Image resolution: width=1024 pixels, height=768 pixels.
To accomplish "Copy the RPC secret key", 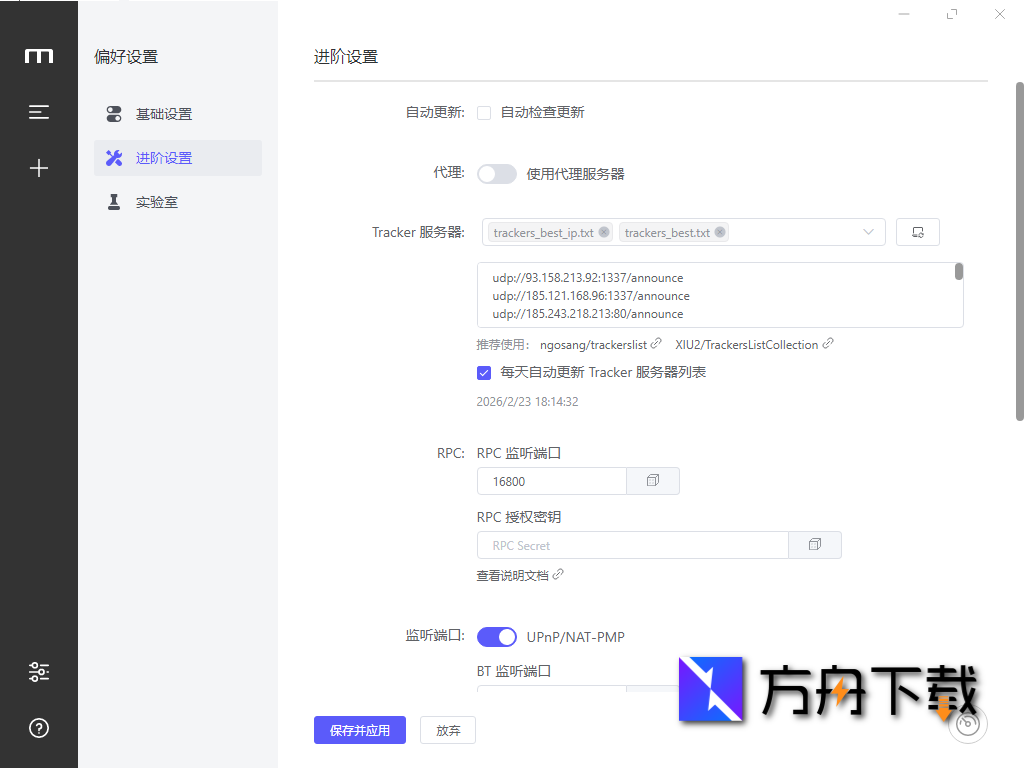I will tap(815, 544).
